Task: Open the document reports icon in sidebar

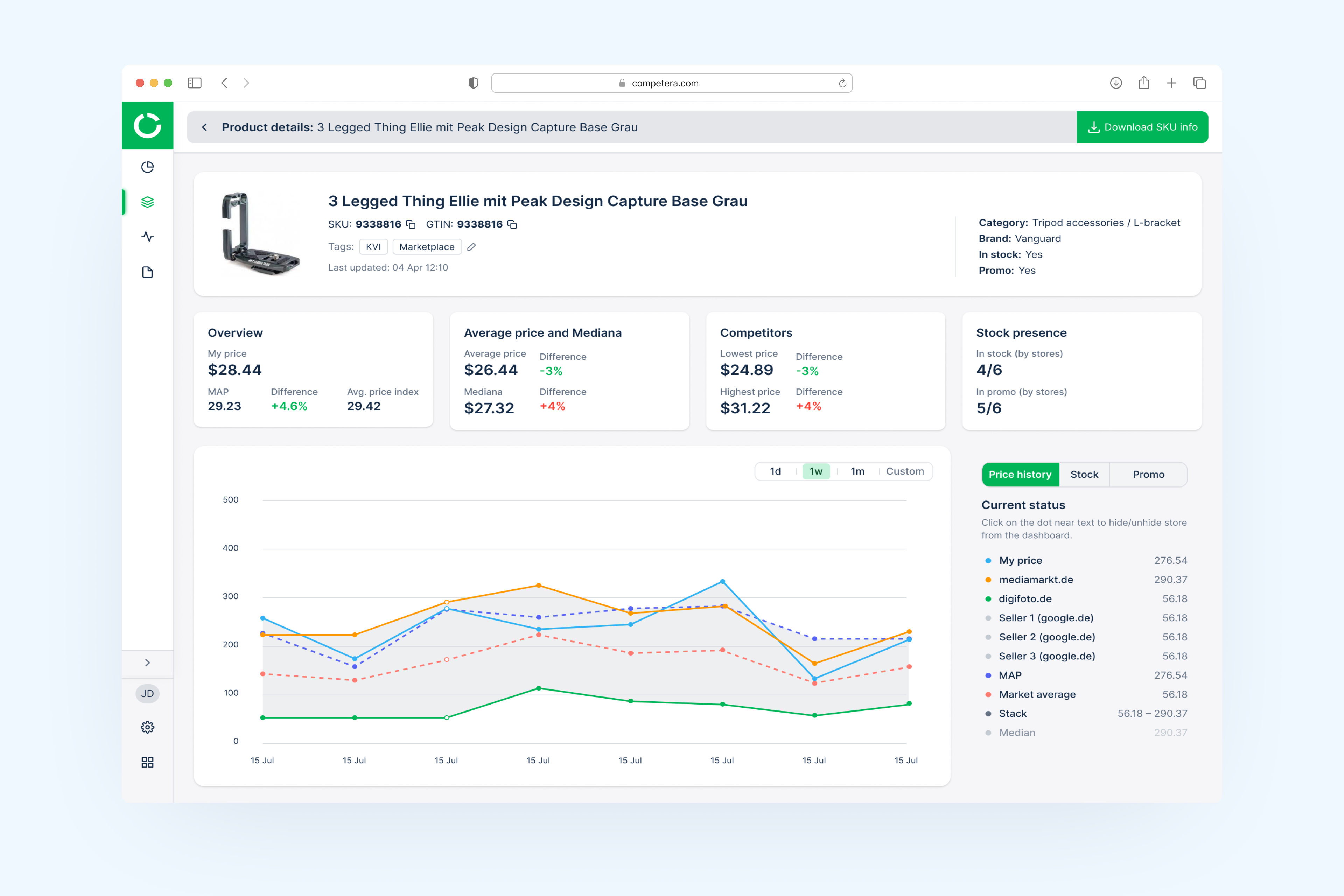Action: pyautogui.click(x=147, y=272)
